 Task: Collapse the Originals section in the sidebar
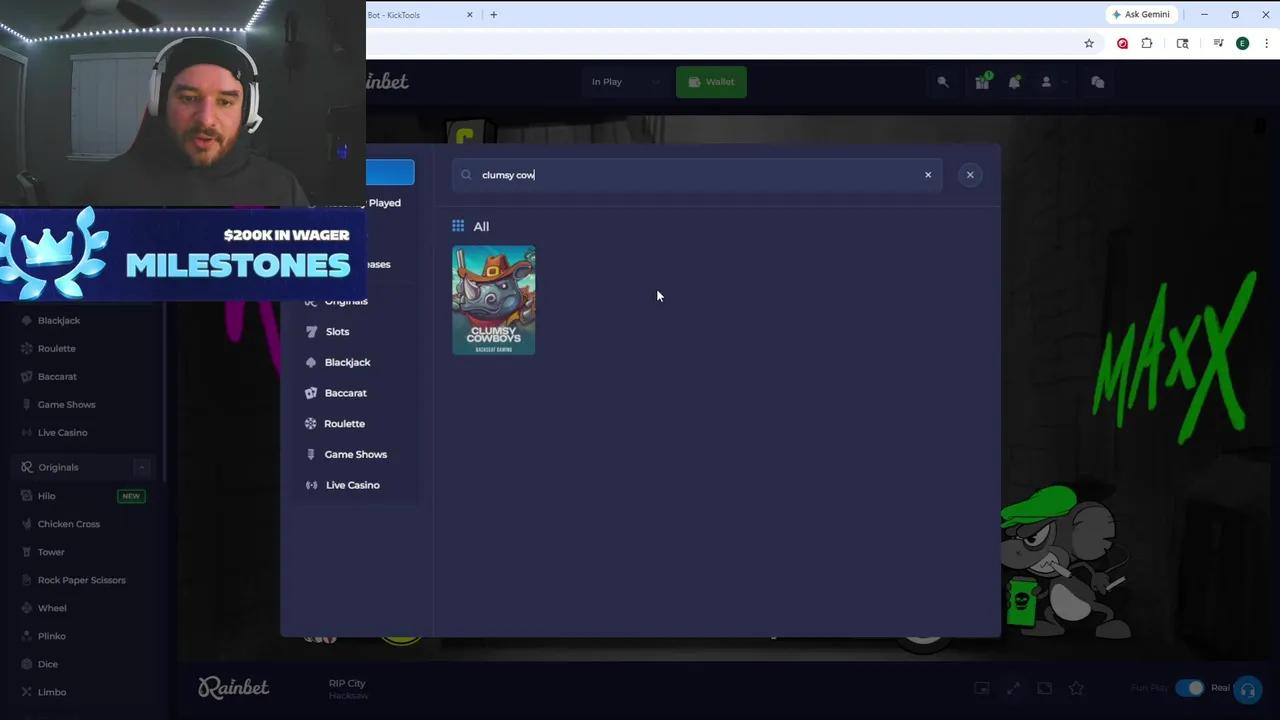point(141,467)
